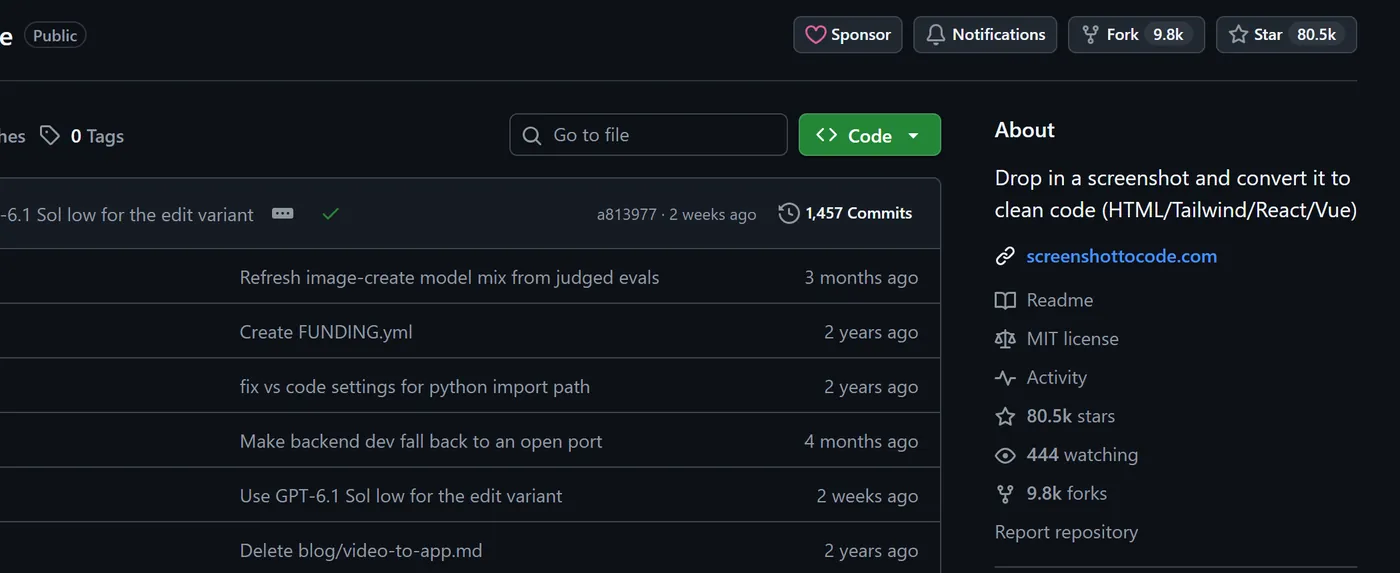The image size is (1400, 573).
Task: Click the Sponsor heart button
Action: pyautogui.click(x=848, y=35)
